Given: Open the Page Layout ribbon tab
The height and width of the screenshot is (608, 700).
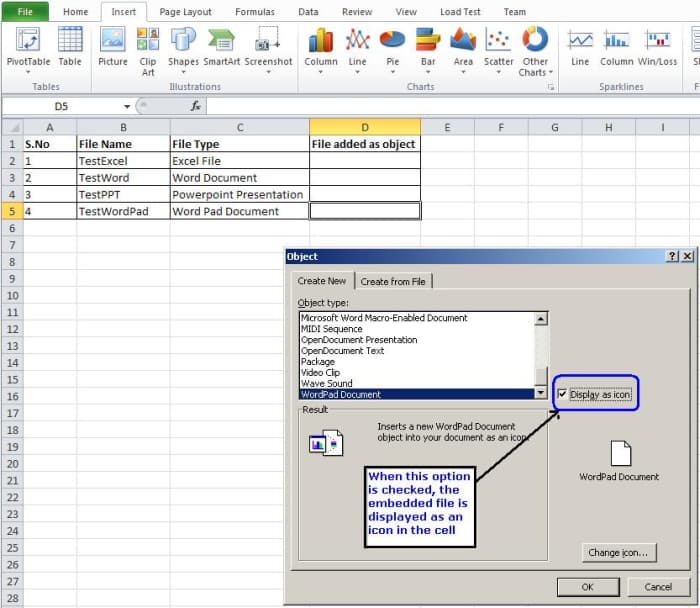Looking at the screenshot, I should point(183,12).
